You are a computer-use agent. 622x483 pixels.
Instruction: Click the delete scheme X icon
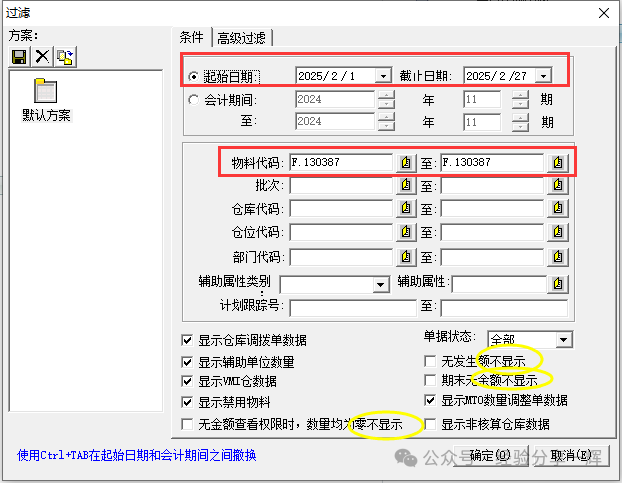click(42, 58)
